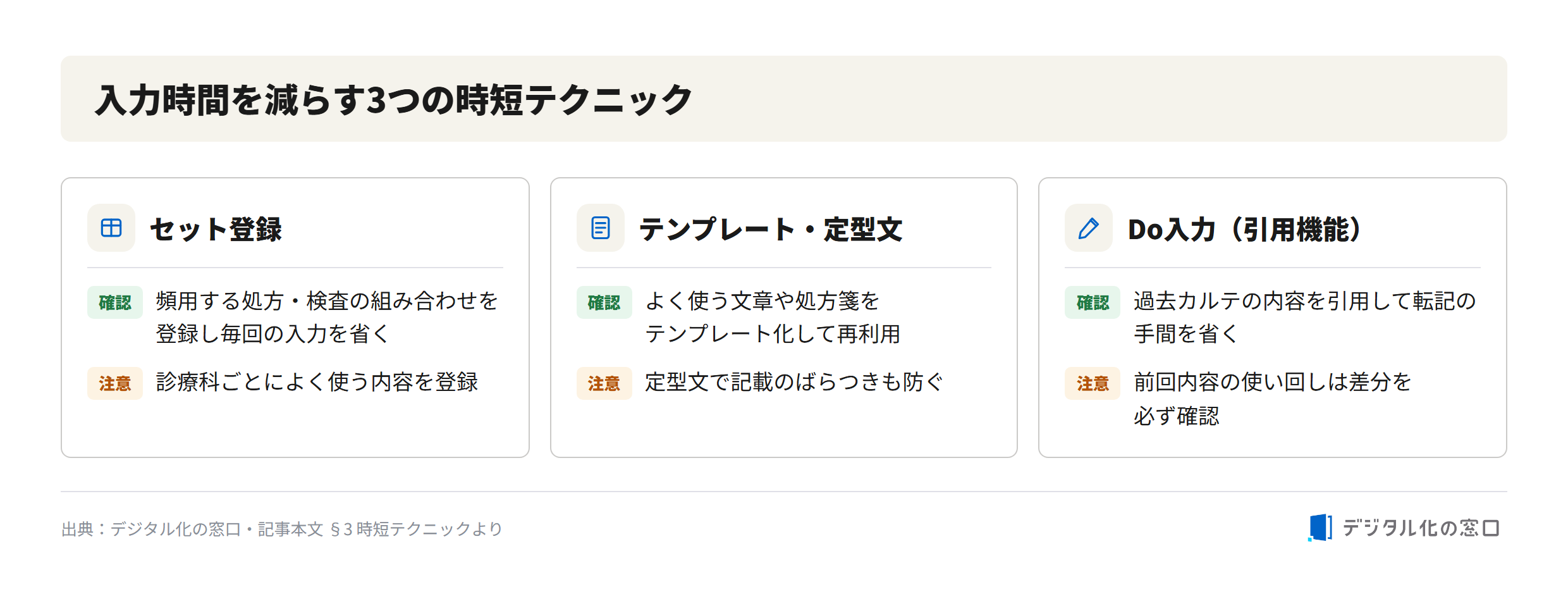
Task: Click the pencil icon beside Do入力
Action: point(1088,228)
